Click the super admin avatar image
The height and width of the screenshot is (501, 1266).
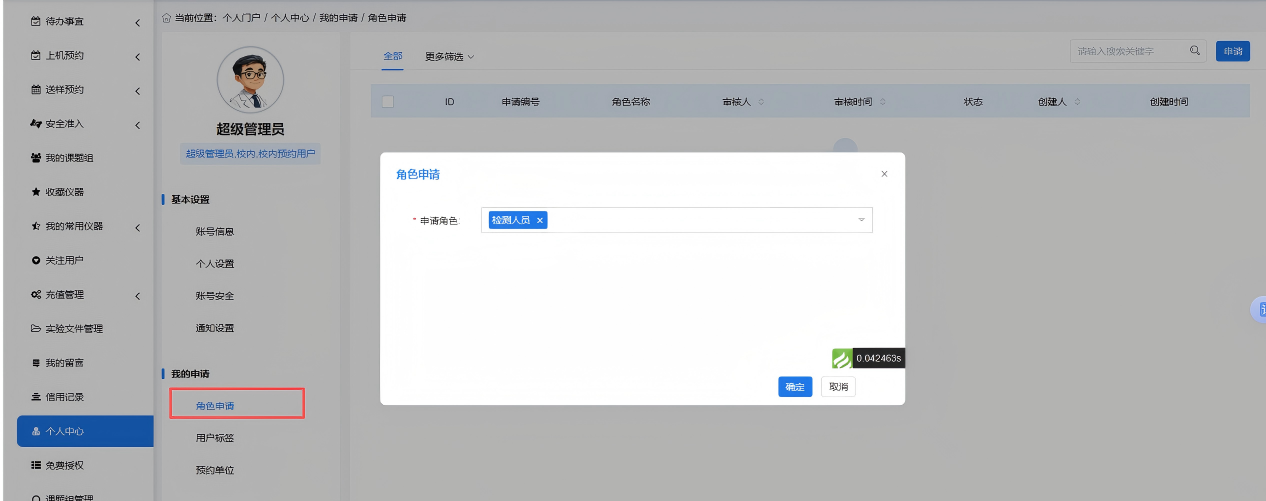pos(250,80)
